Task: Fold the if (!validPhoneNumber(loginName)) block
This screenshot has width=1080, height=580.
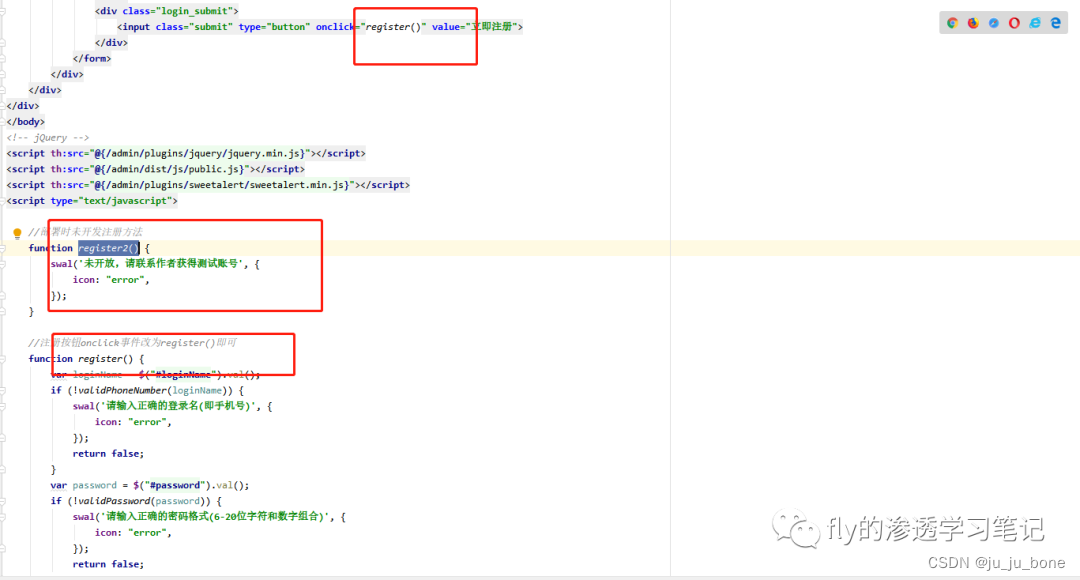Action: point(3,391)
